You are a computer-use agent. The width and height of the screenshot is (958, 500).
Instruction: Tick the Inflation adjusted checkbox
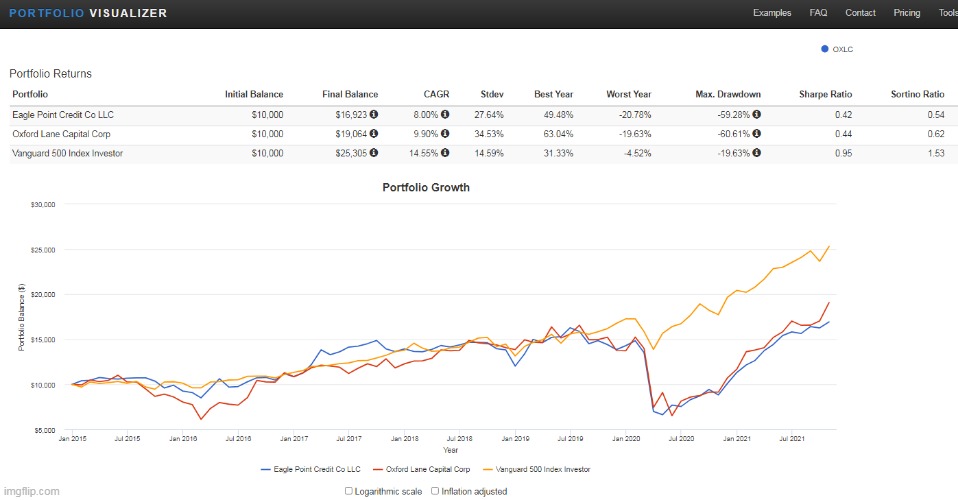[434, 491]
